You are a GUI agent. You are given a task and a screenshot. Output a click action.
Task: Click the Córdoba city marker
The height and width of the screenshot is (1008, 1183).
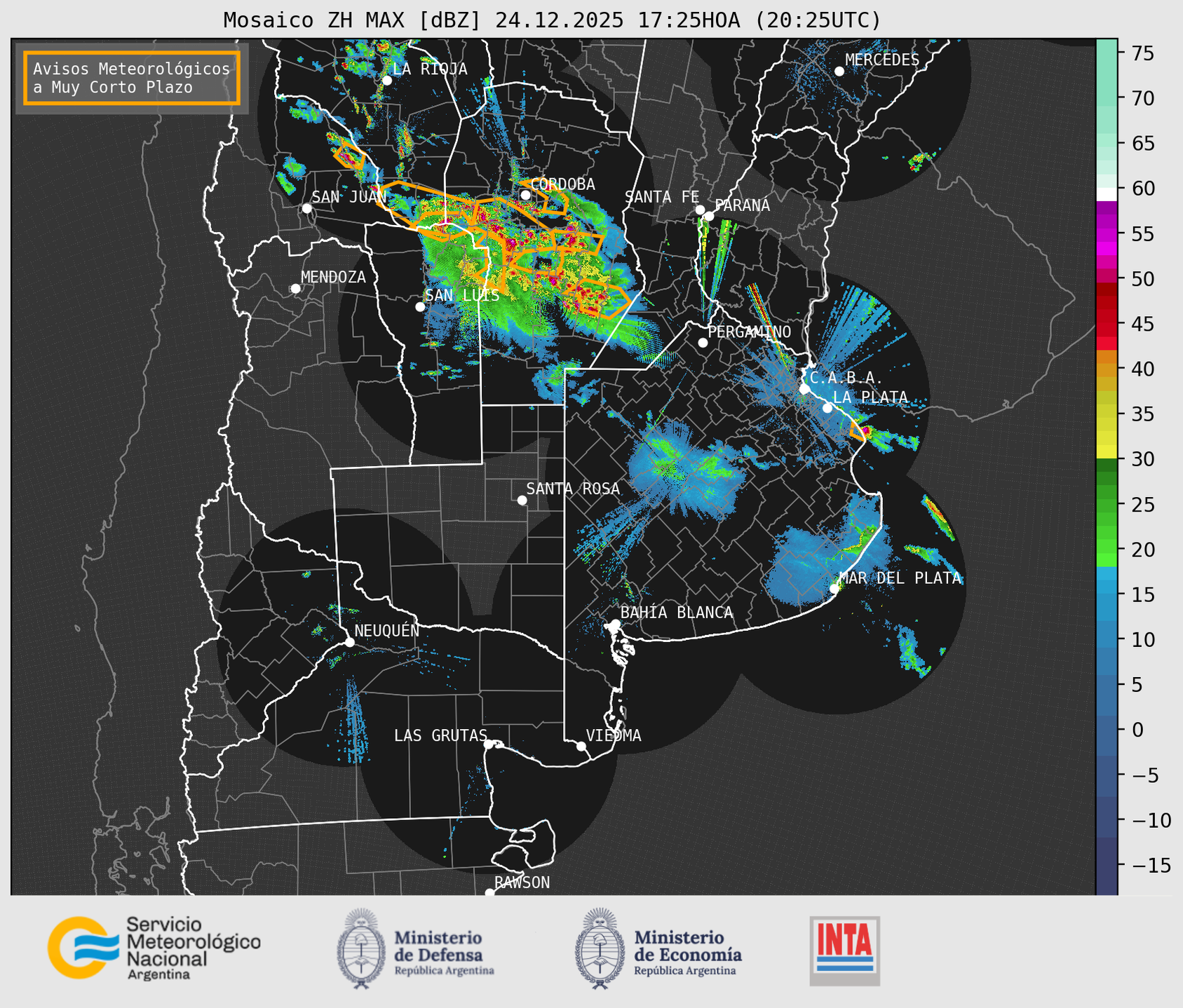(525, 195)
